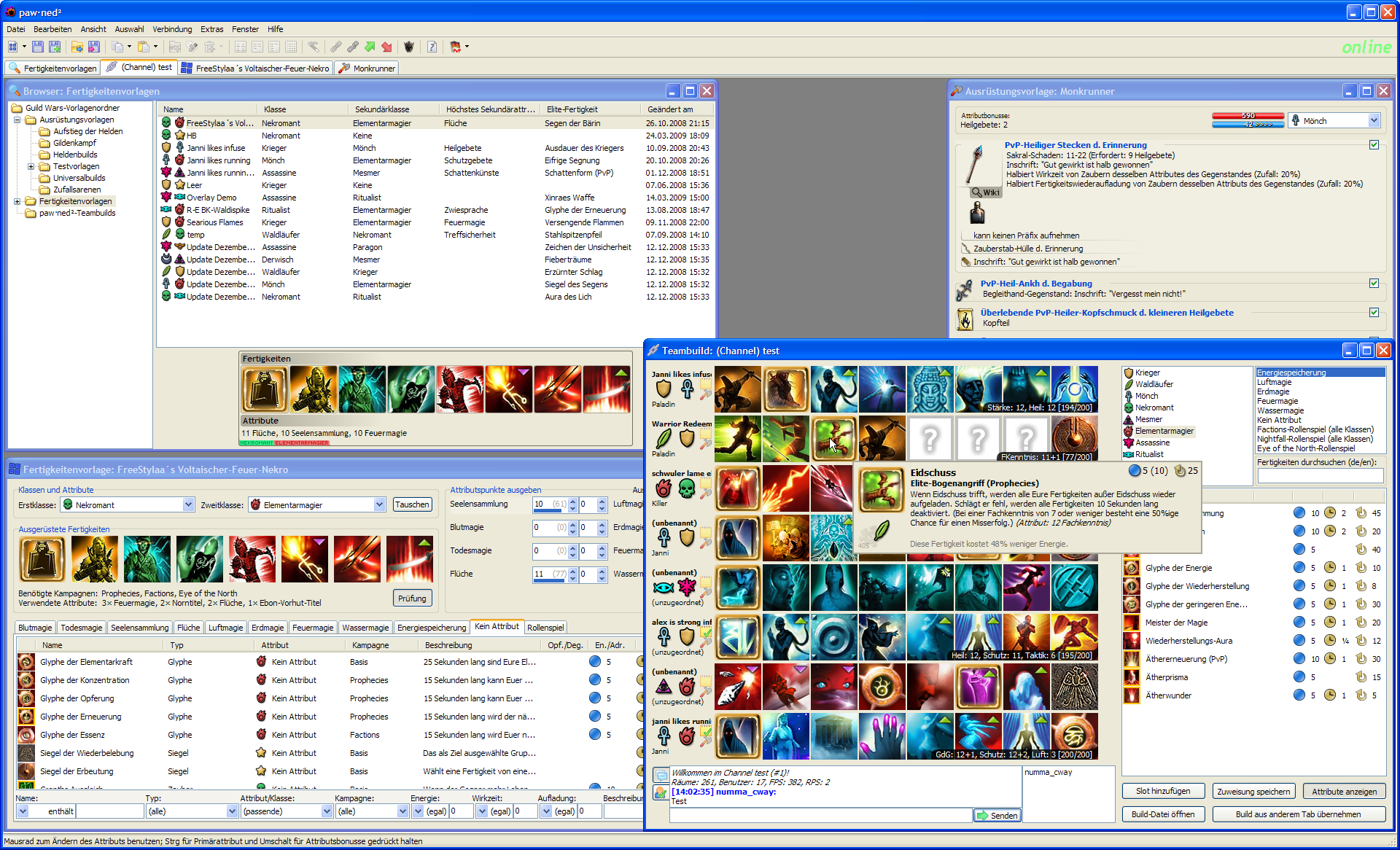This screenshot has width=1400, height=850.
Task: Click the save floppy disk toolbar icon
Action: pos(38,47)
